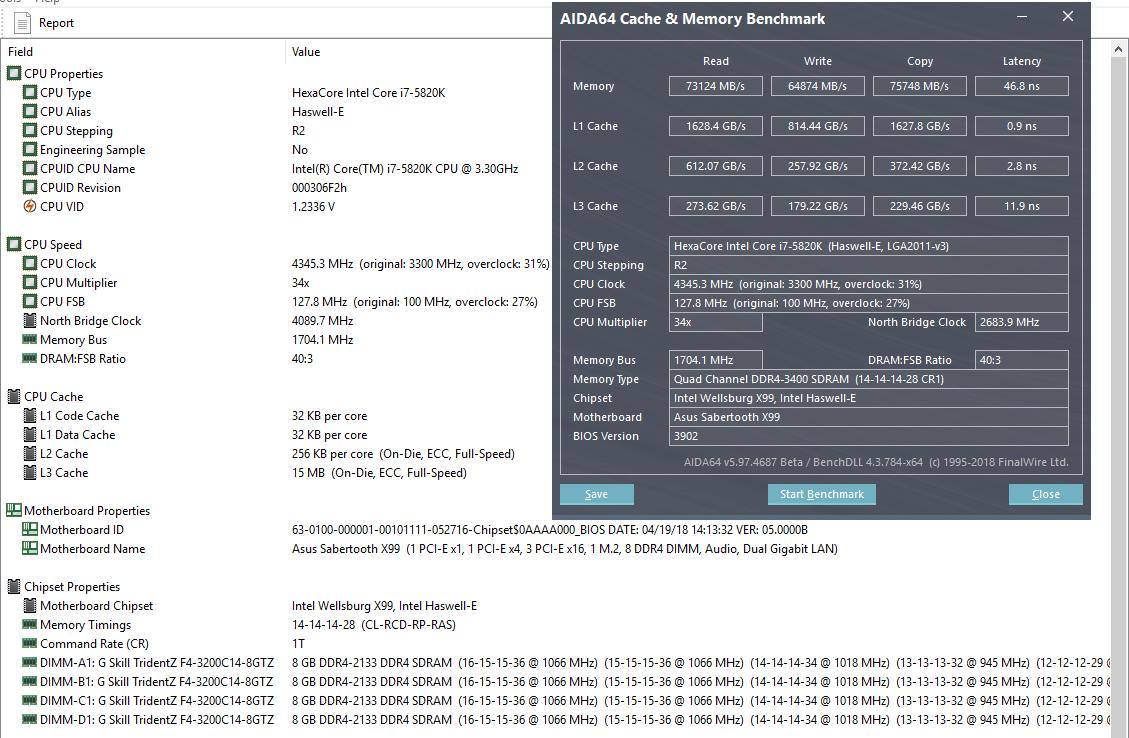Click the Motherboard ID row icon
This screenshot has height=738, width=1129.
pyautogui.click(x=30, y=529)
